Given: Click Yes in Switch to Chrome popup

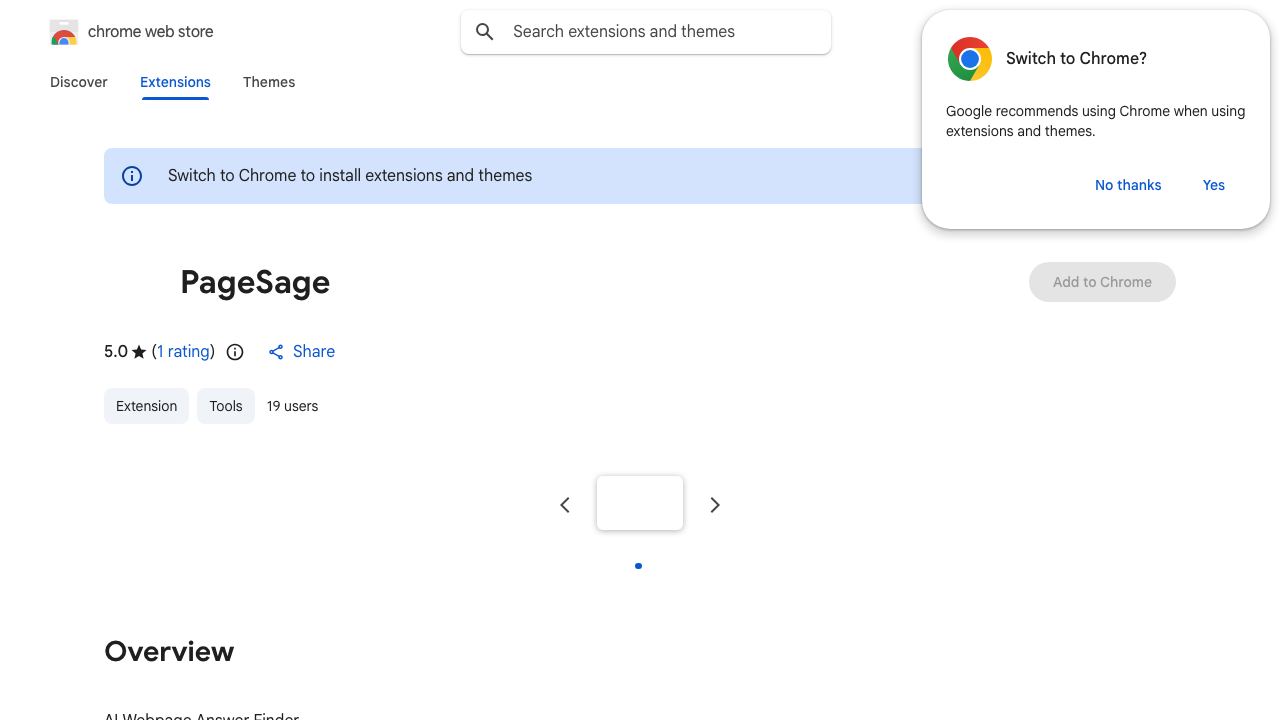Looking at the screenshot, I should point(1214,185).
